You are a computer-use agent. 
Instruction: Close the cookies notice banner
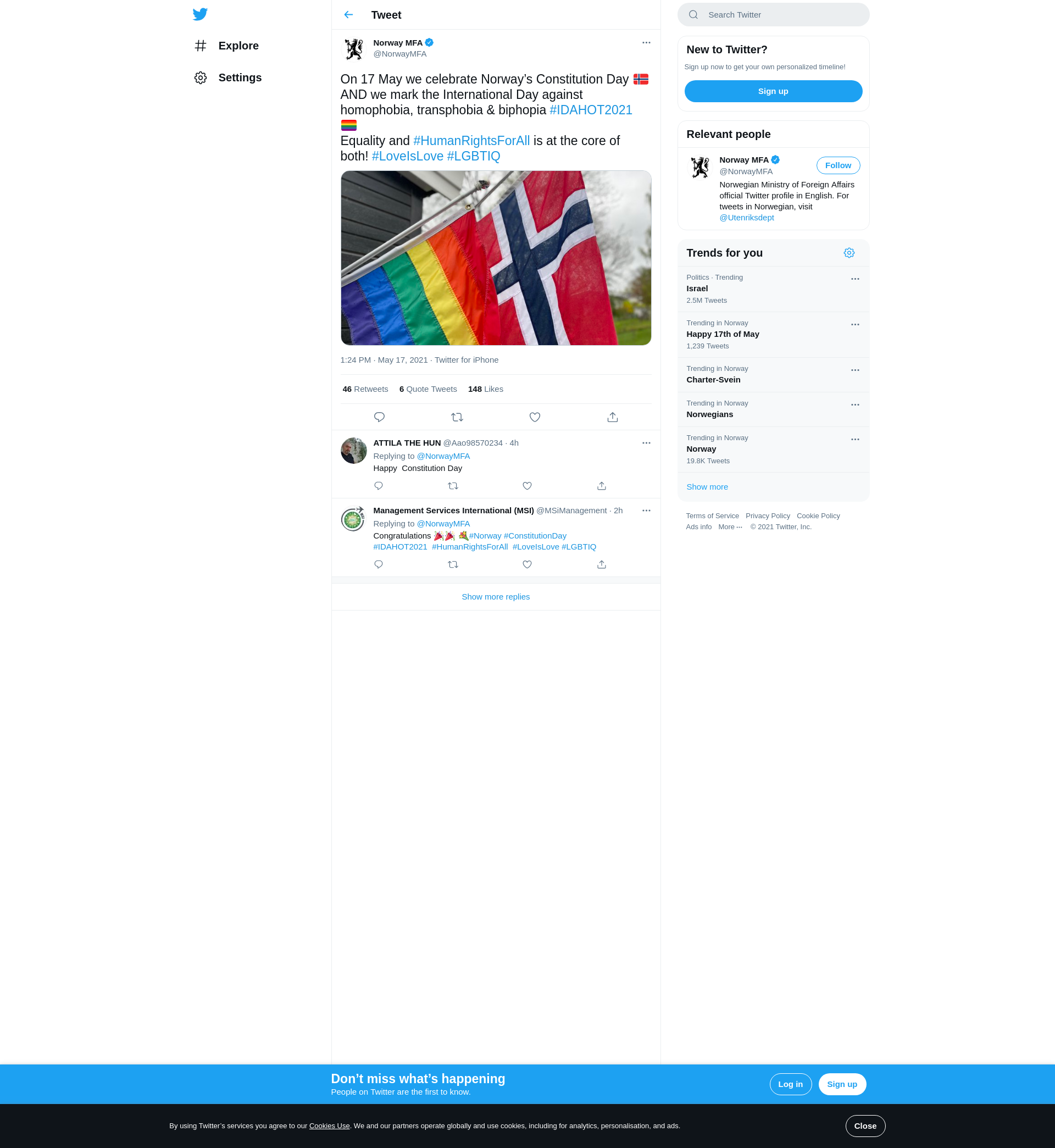pyautogui.click(x=864, y=1125)
